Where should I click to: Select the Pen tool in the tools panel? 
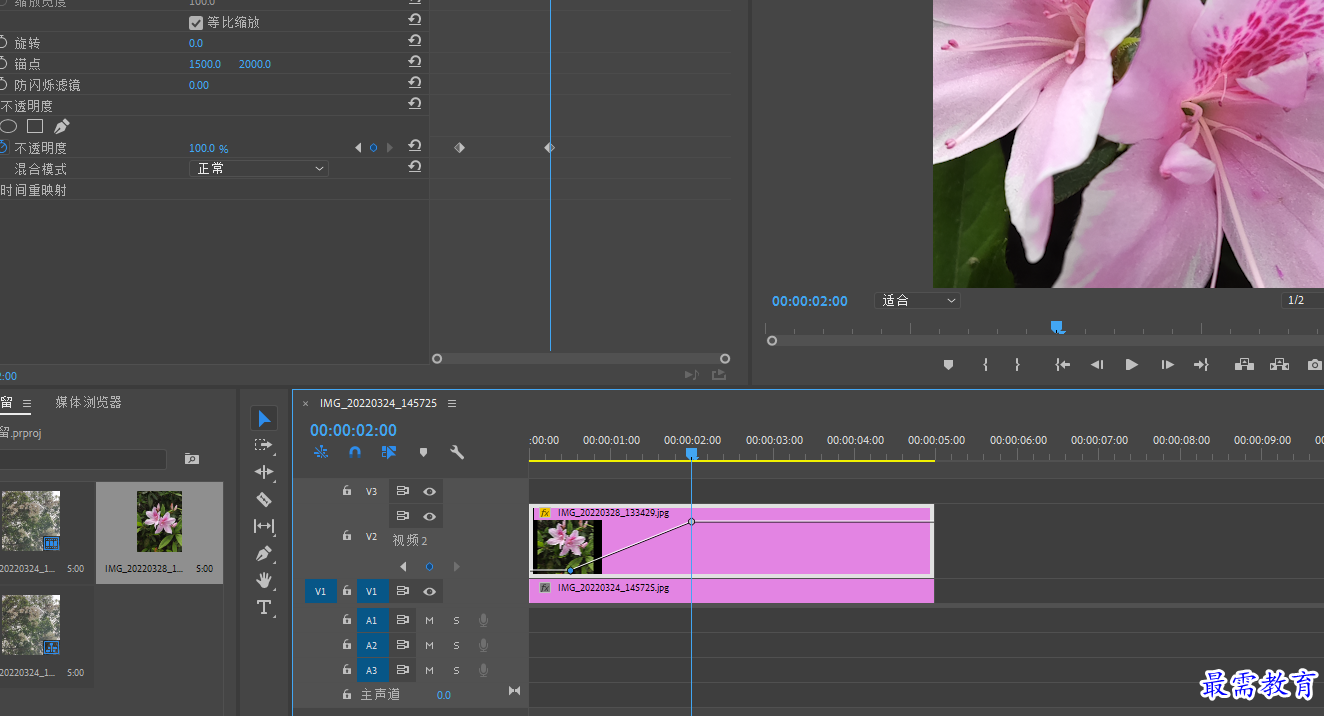click(264, 553)
